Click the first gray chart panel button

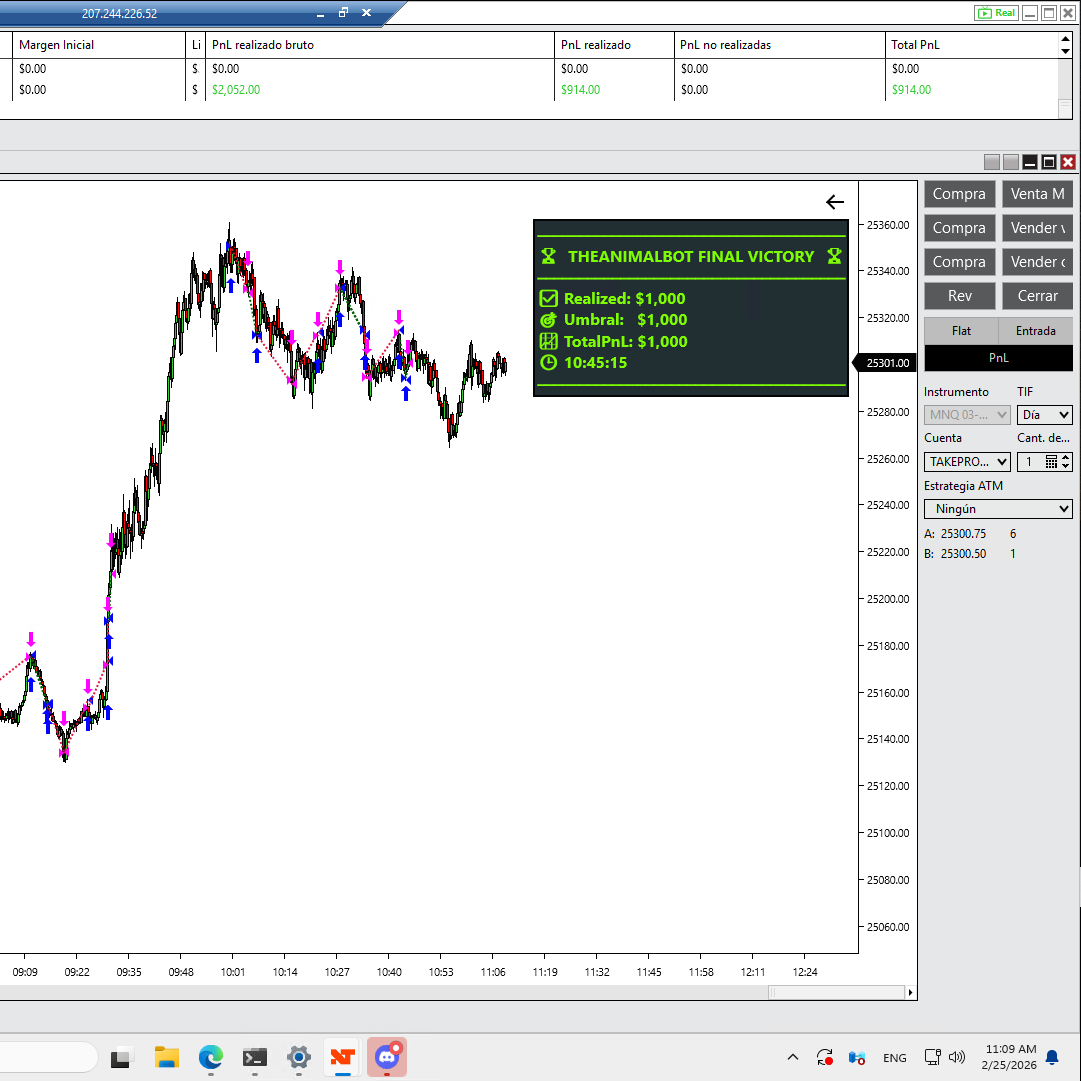992,162
